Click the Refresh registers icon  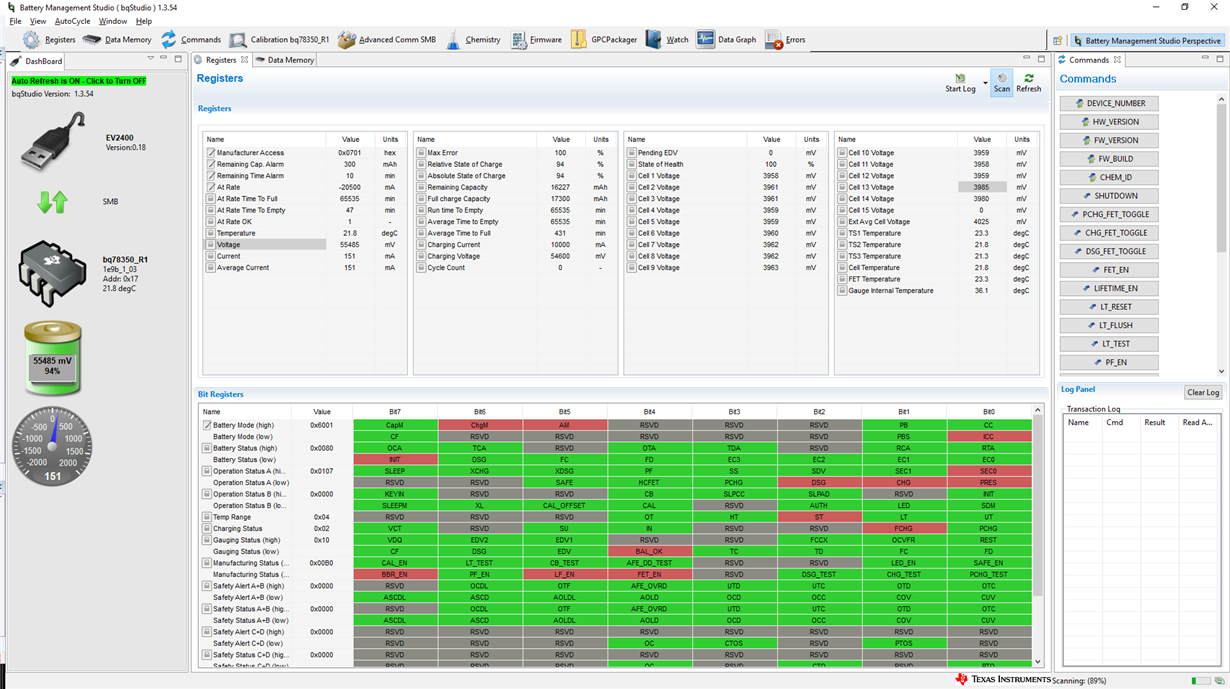point(1029,78)
